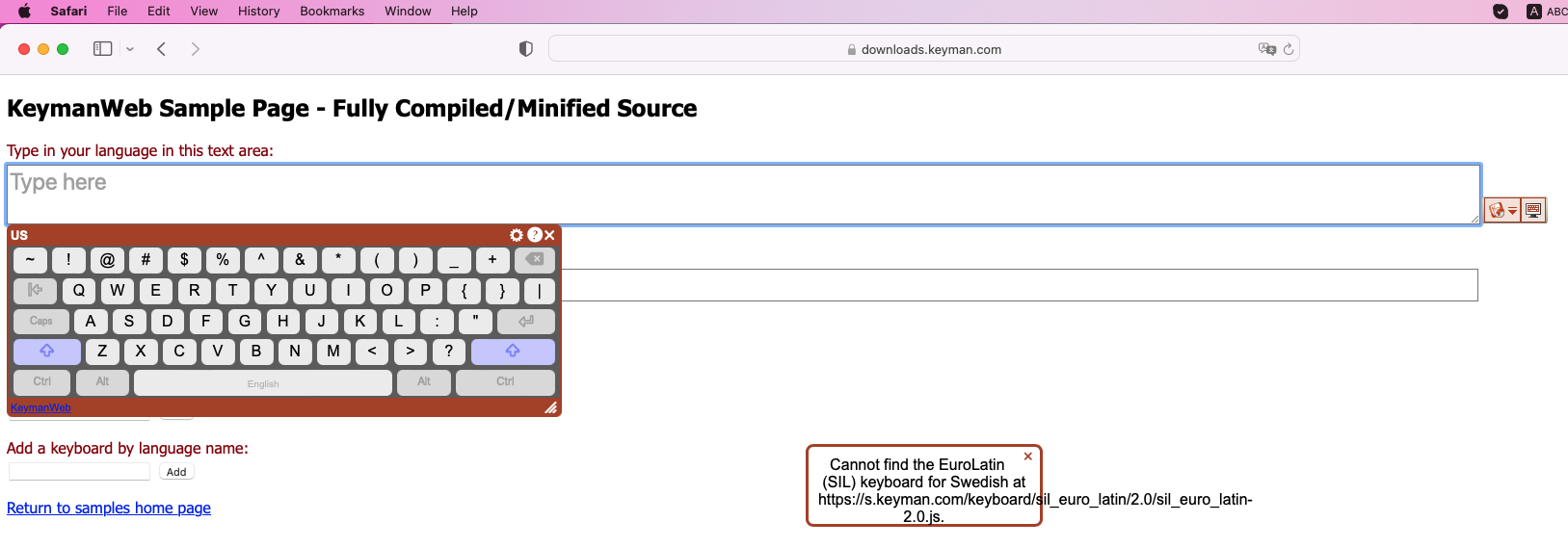
Task: Tap the ~ tilde key
Action: (x=30, y=260)
